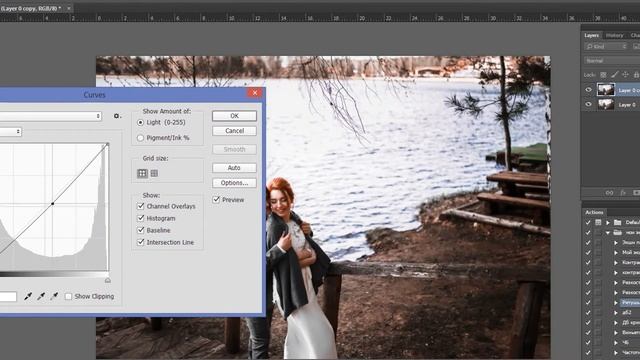The height and width of the screenshot is (360, 640).
Task: Choose the simple quarter-tone grid size icon
Action: coord(142,173)
